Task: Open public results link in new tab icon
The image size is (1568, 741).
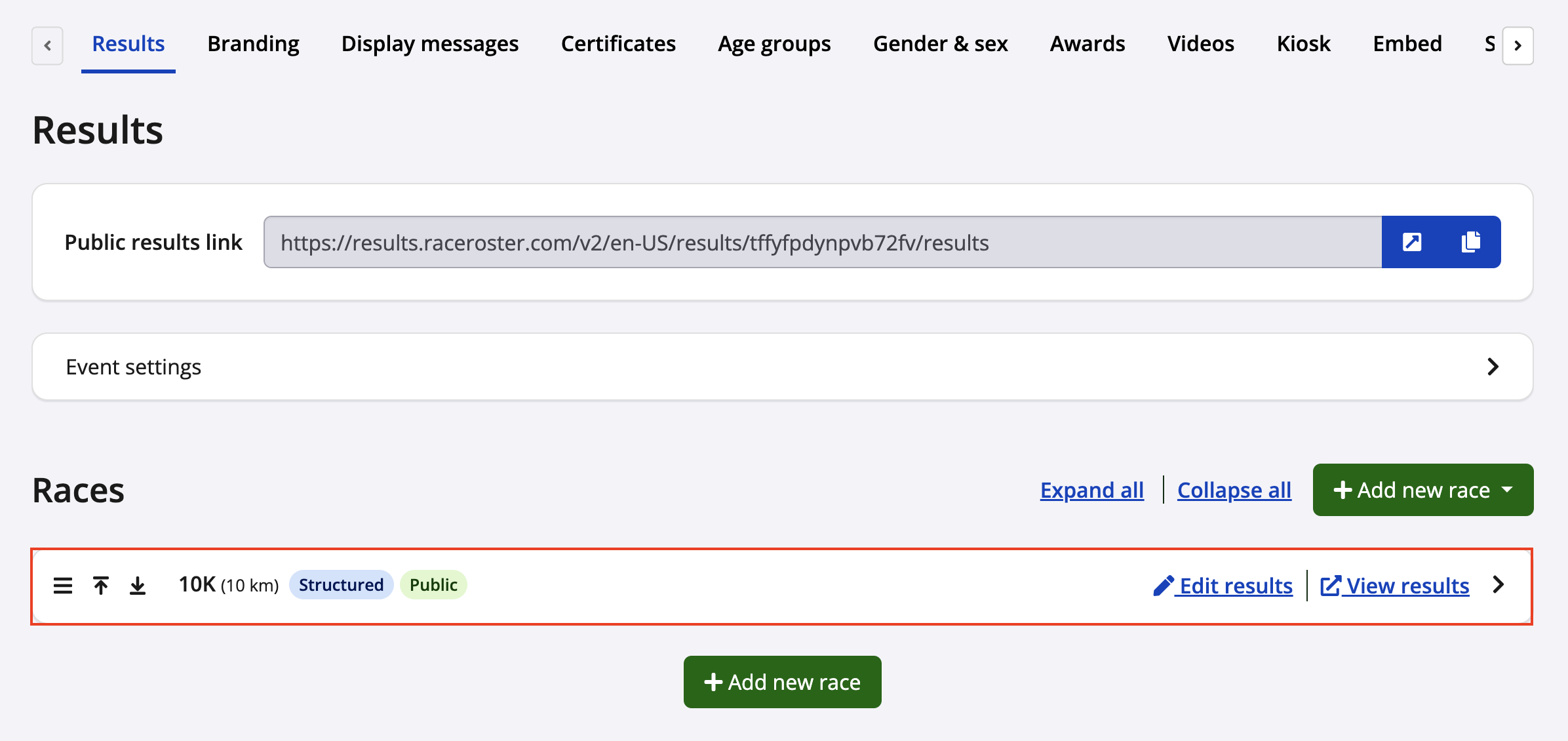Action: [1412, 242]
